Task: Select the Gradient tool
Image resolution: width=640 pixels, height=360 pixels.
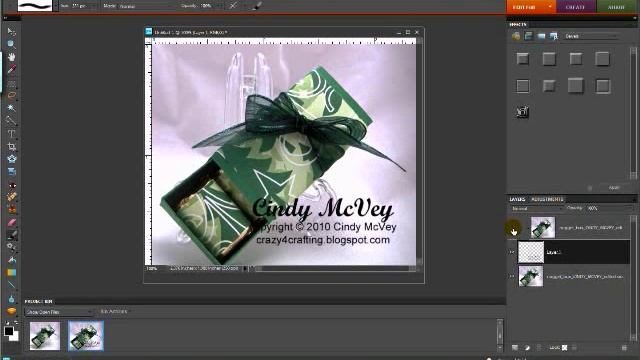Action: point(11,273)
